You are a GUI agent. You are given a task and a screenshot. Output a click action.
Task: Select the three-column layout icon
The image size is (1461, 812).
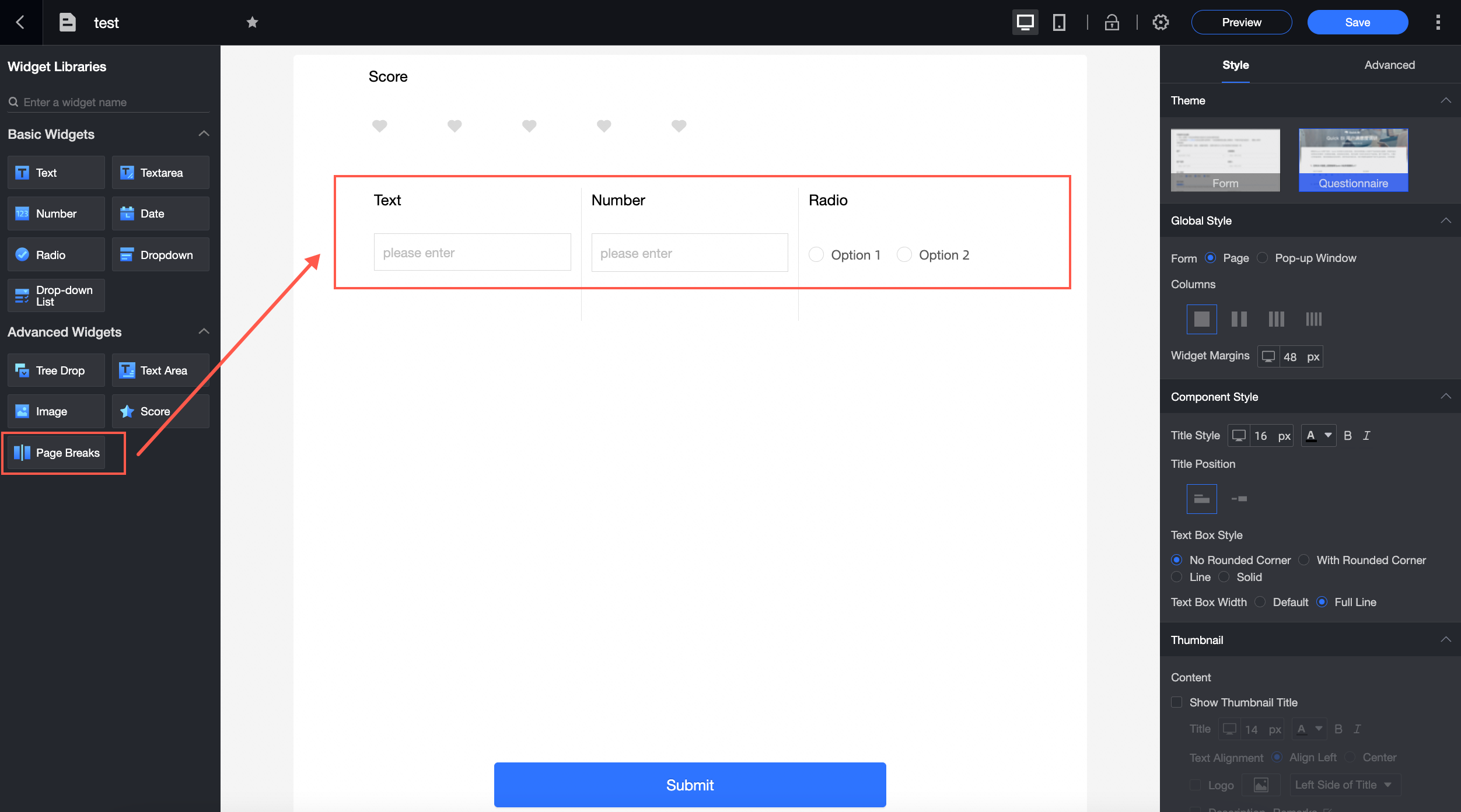coord(1276,319)
